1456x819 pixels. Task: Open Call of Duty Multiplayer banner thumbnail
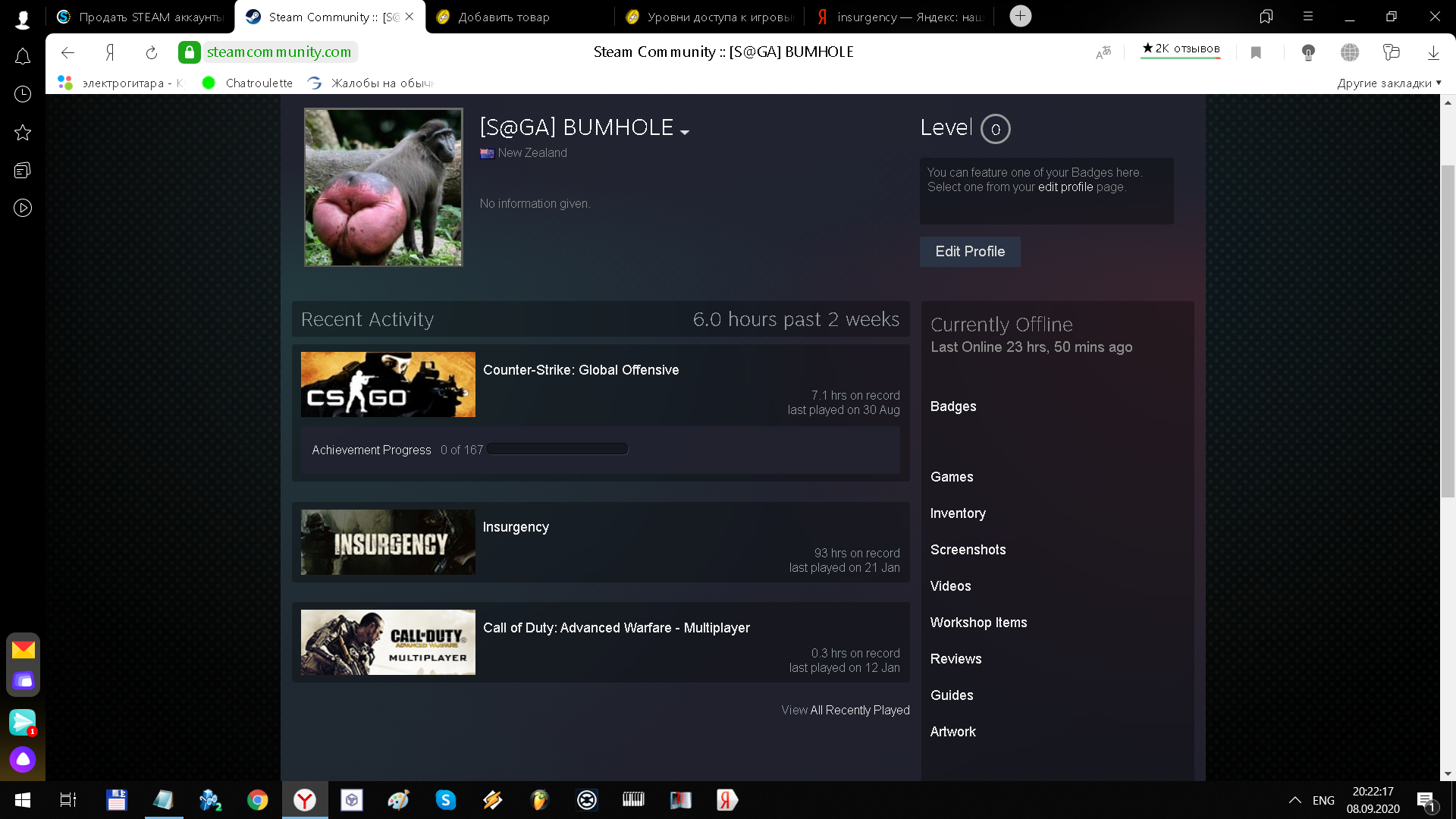(388, 642)
